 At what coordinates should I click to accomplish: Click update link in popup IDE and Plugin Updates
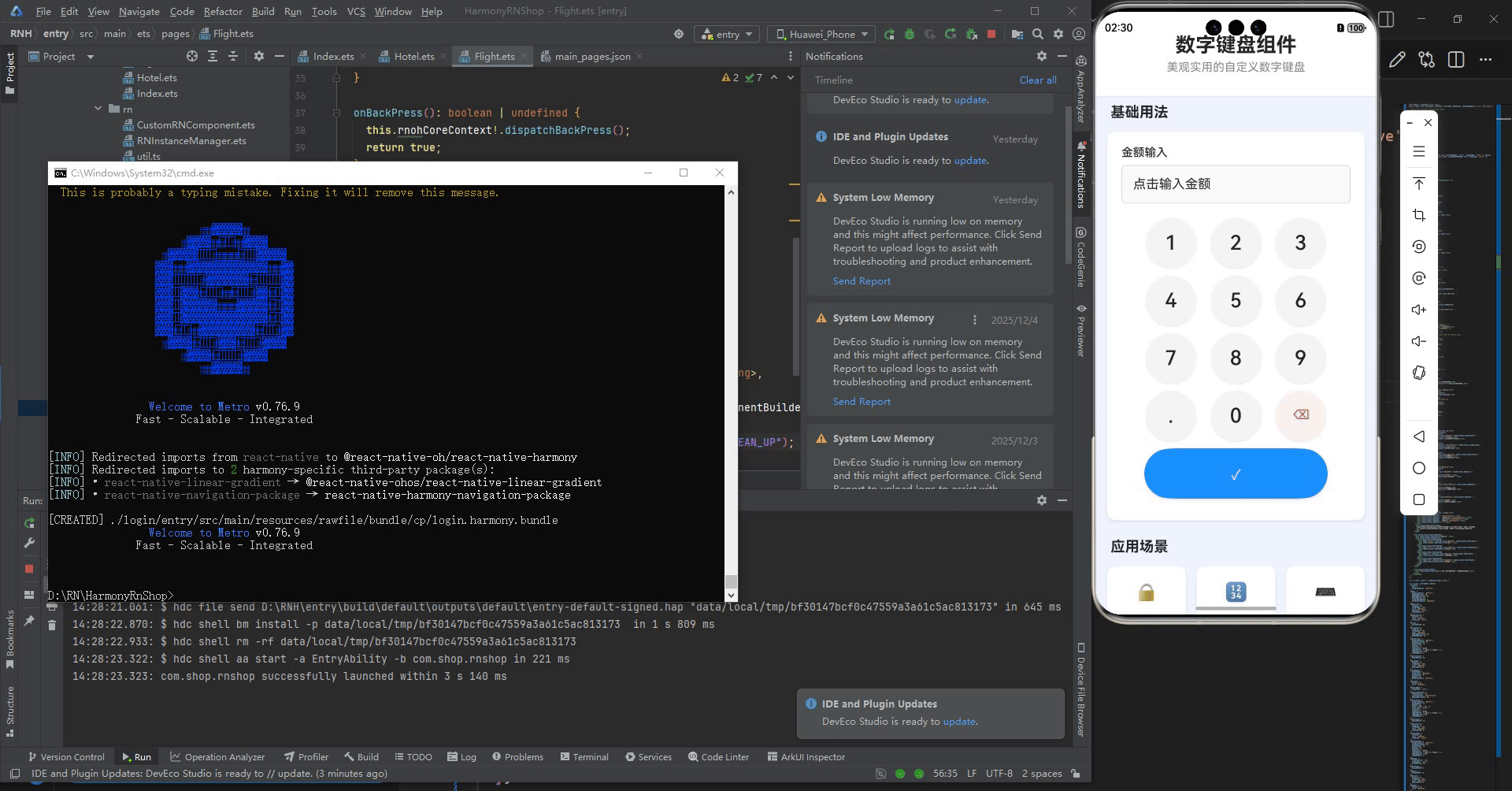click(959, 722)
